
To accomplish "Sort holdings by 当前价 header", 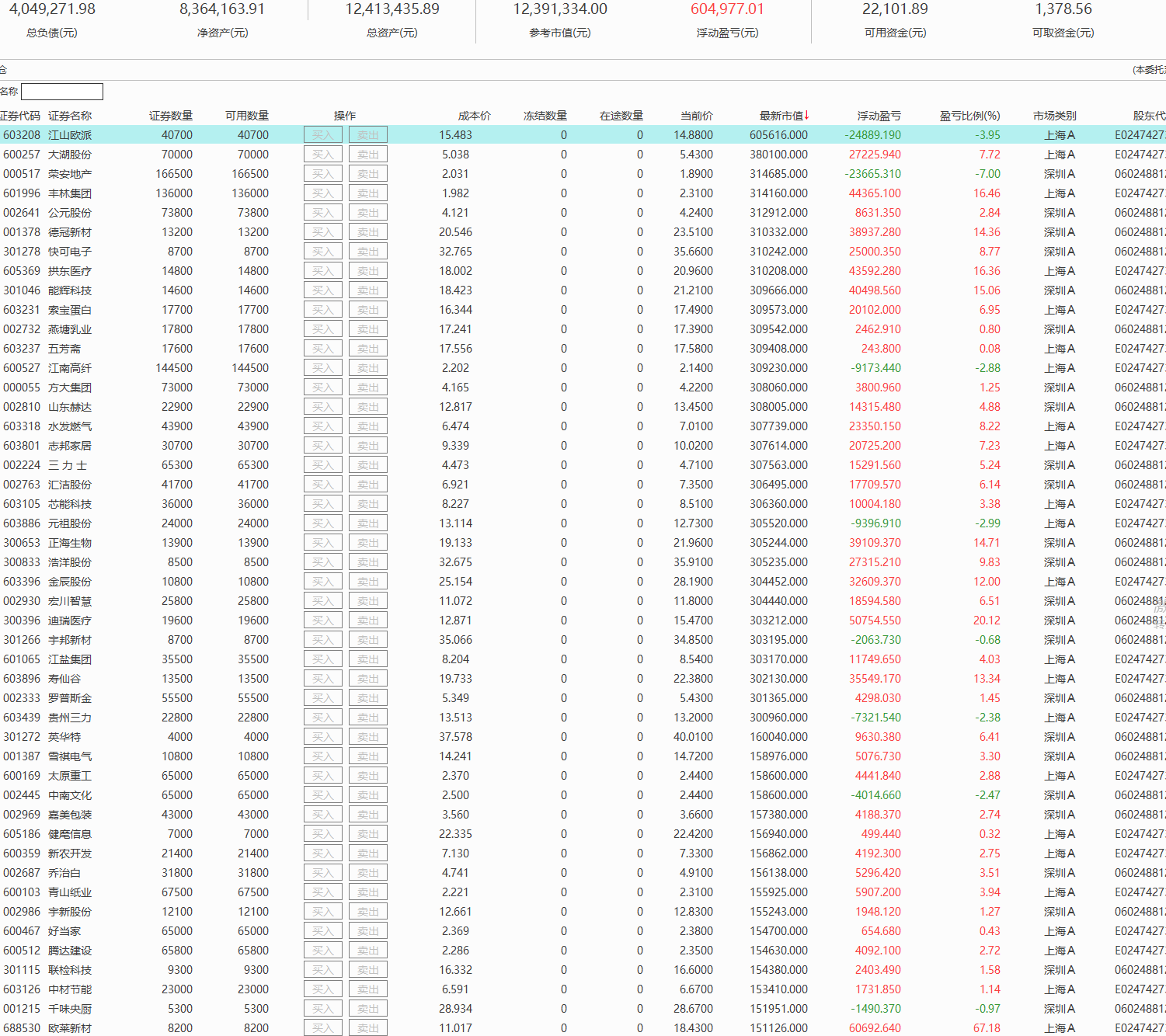I will (696, 116).
